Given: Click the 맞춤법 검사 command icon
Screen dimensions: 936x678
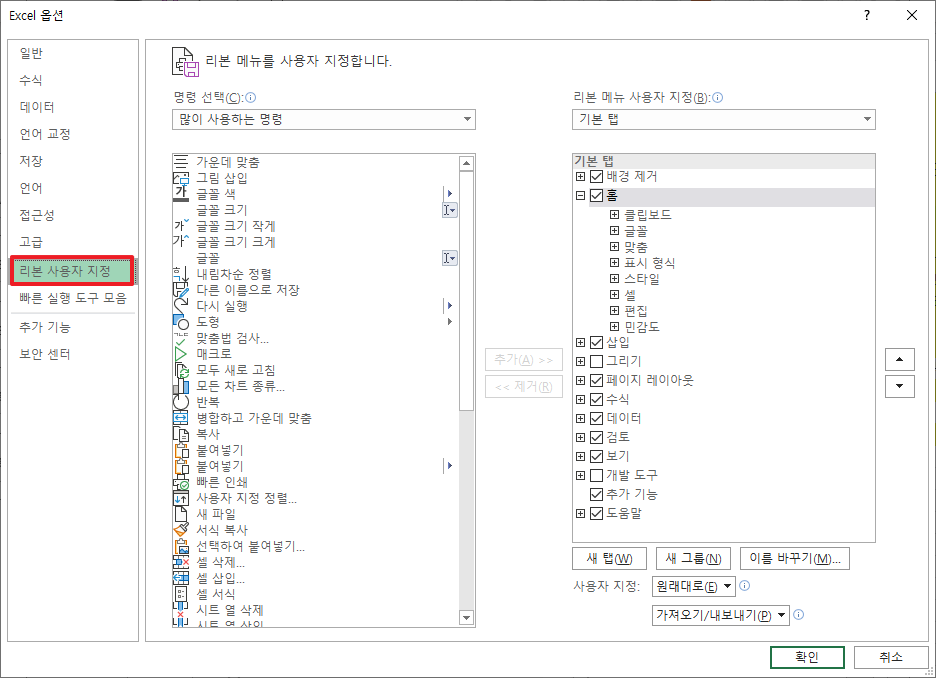Looking at the screenshot, I should tap(181, 338).
